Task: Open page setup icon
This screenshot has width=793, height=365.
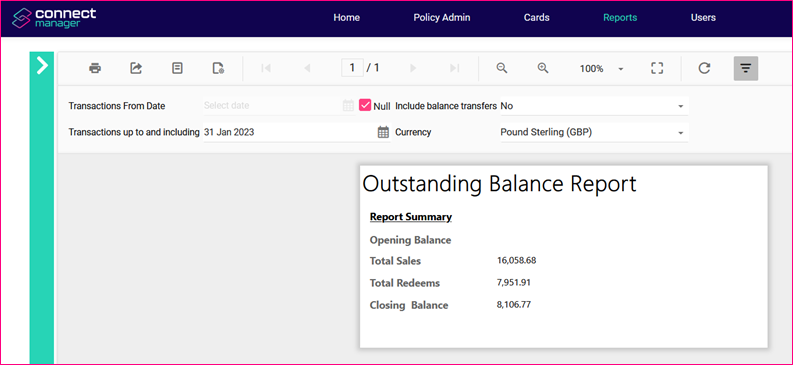Action: pos(218,68)
